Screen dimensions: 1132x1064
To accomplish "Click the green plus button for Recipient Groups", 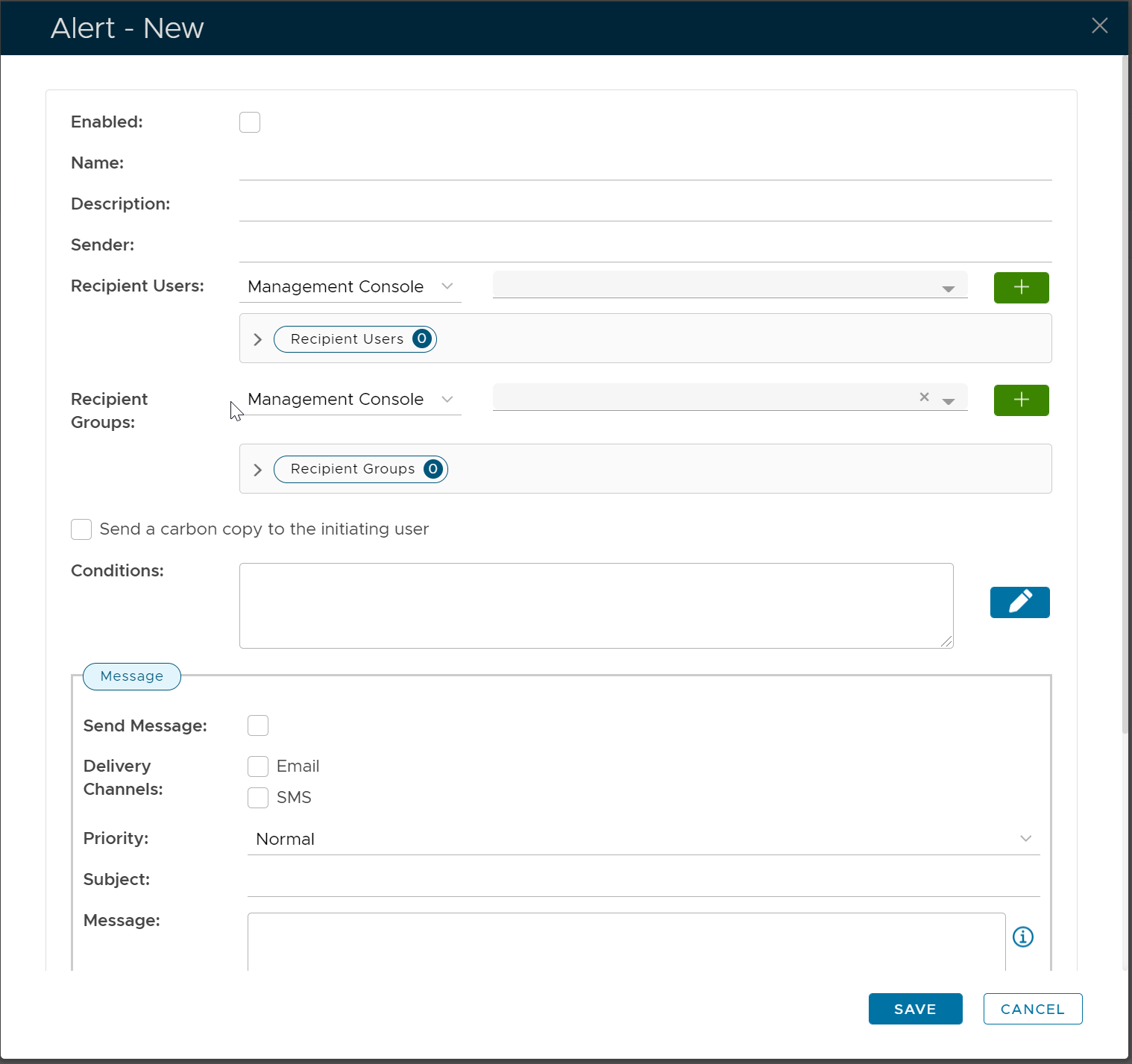I will click(x=1021, y=400).
